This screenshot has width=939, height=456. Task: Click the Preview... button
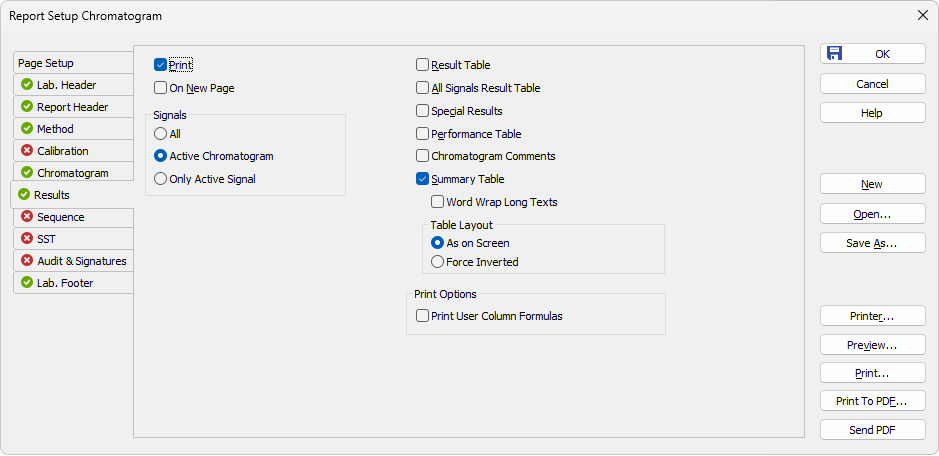point(873,345)
